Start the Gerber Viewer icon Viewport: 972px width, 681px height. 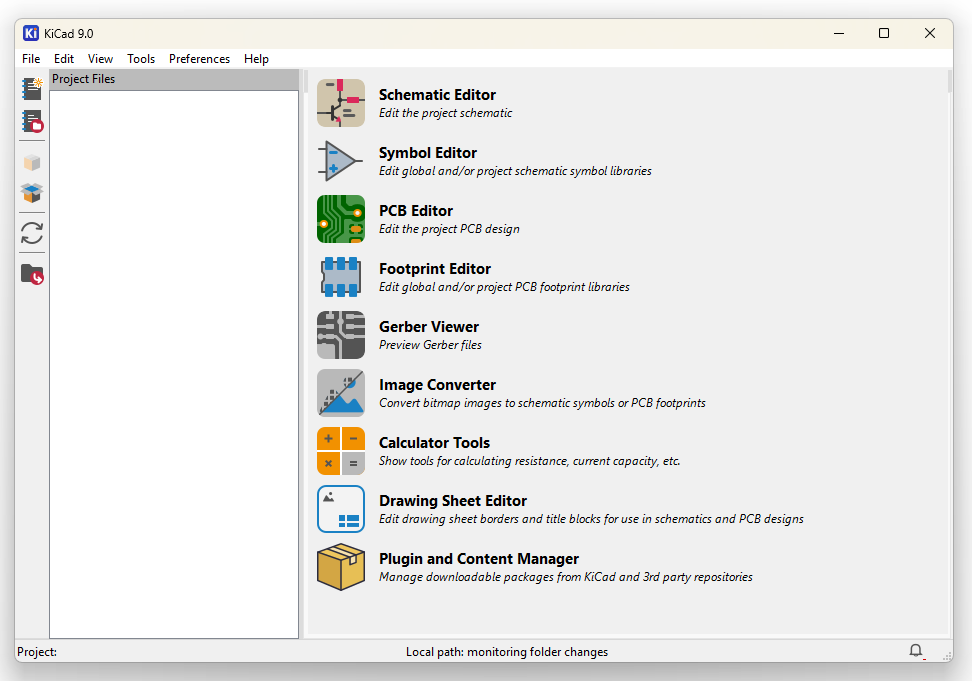point(341,335)
